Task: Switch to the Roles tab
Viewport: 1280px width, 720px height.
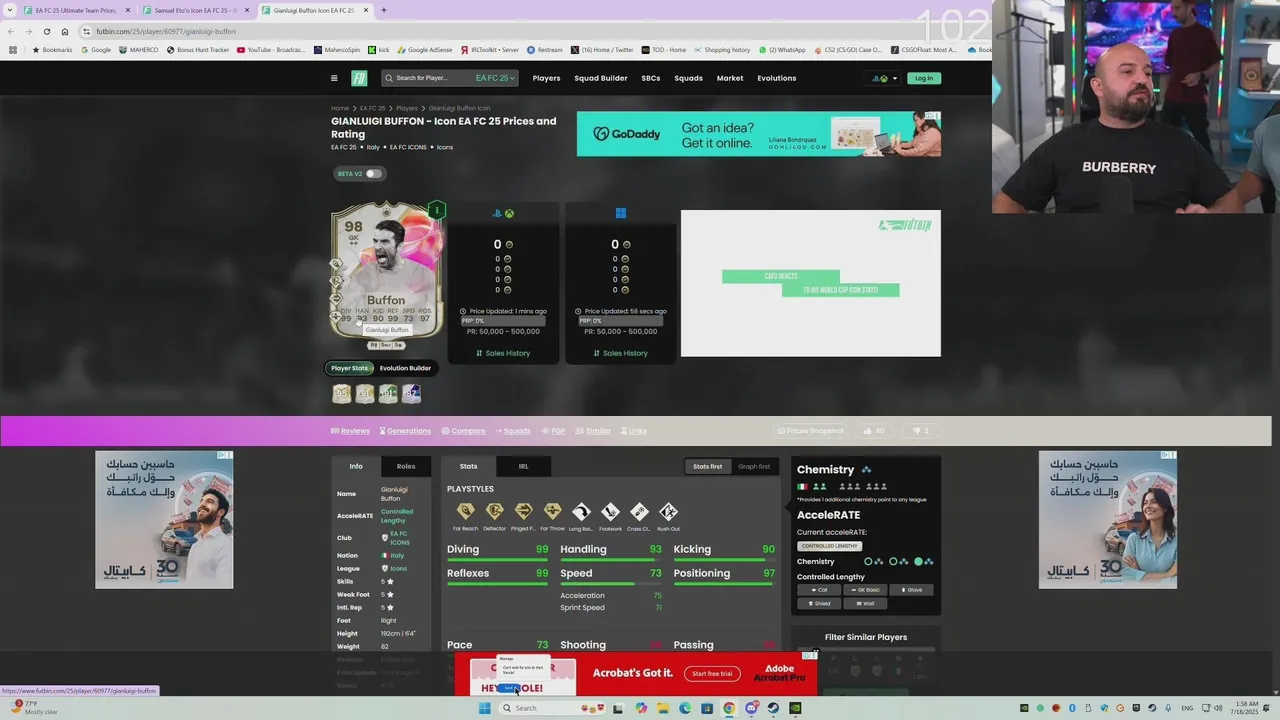Action: 406,466
